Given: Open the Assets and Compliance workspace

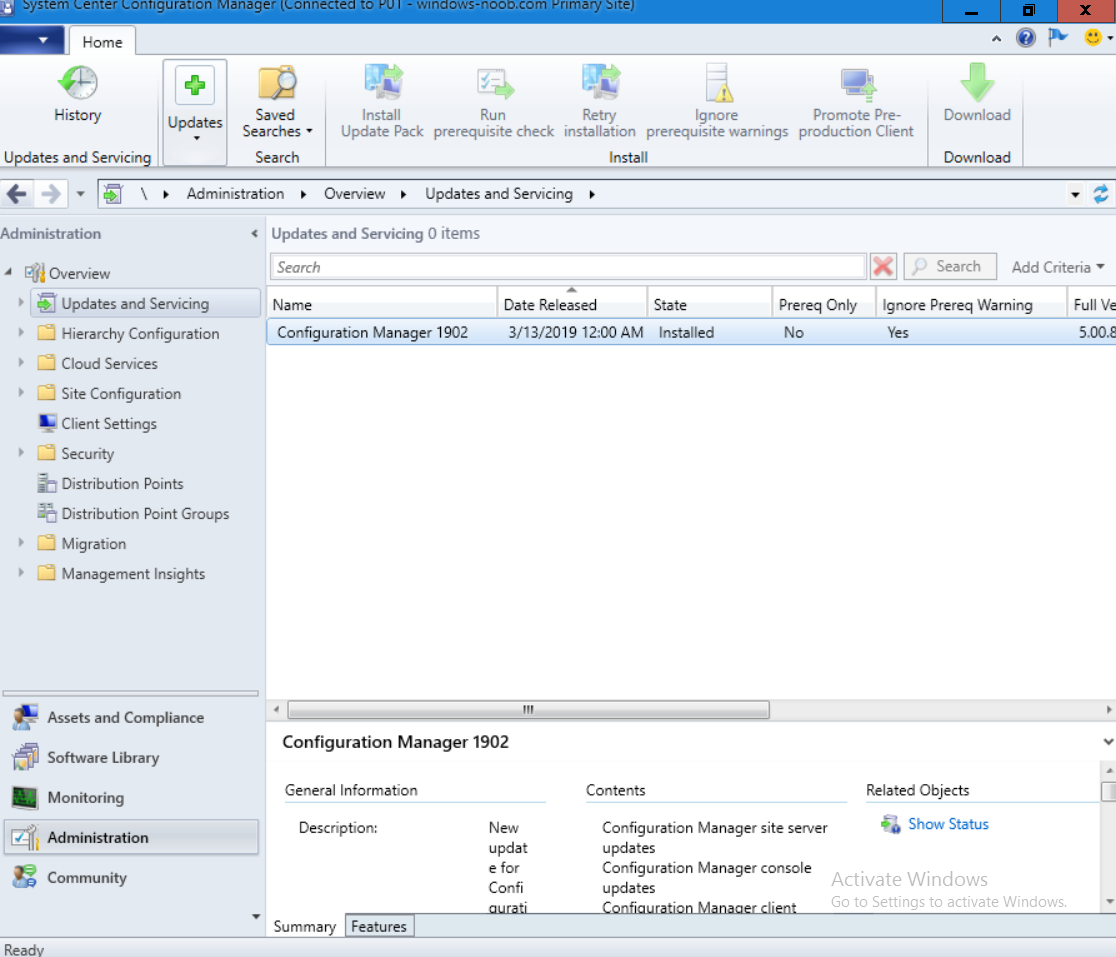Looking at the screenshot, I should [x=131, y=718].
